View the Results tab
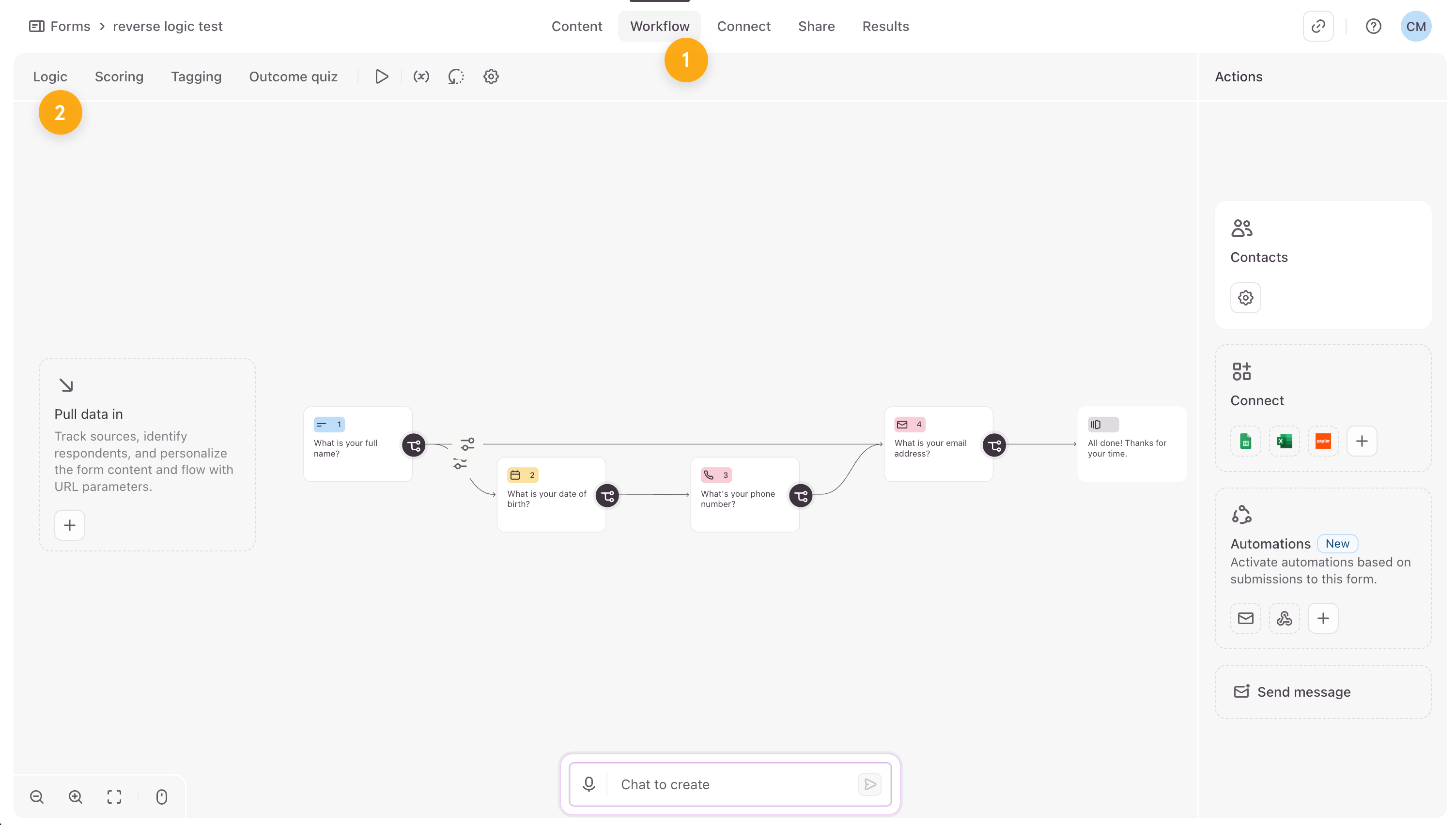Image resolution: width=1456 pixels, height=825 pixels. pos(885,26)
